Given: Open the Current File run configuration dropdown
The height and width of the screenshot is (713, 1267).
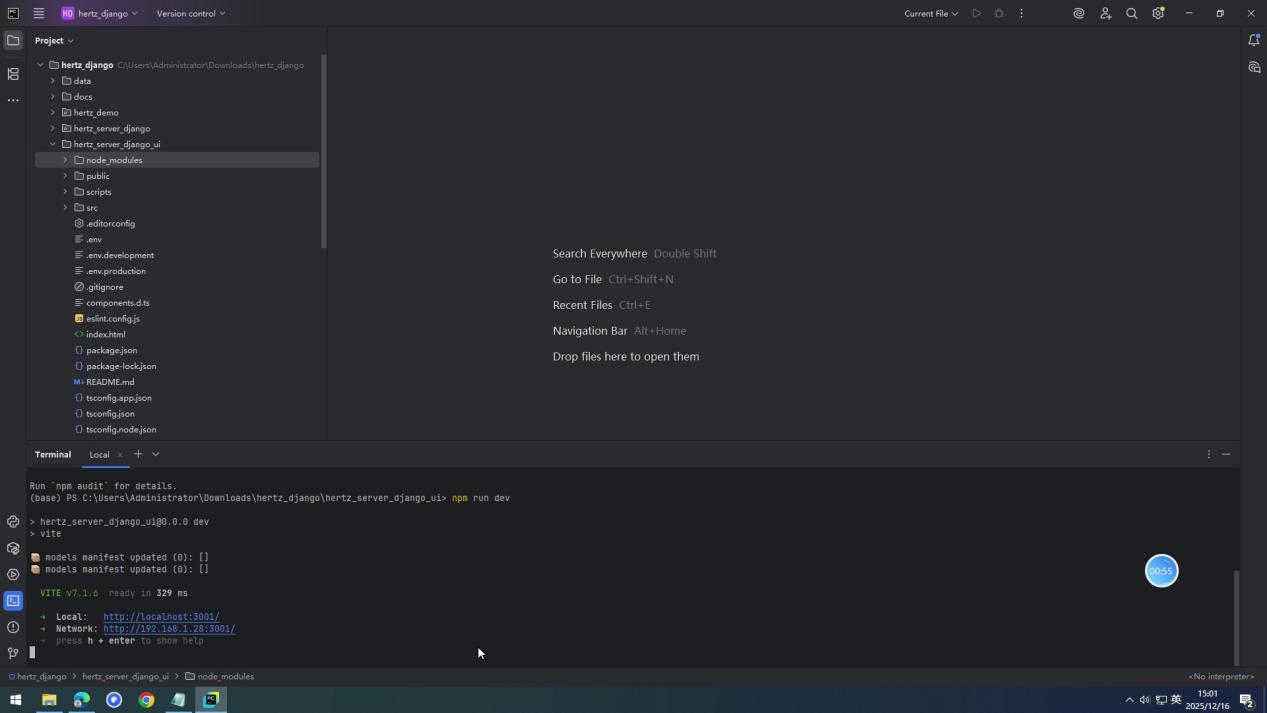Looking at the screenshot, I should click(928, 13).
